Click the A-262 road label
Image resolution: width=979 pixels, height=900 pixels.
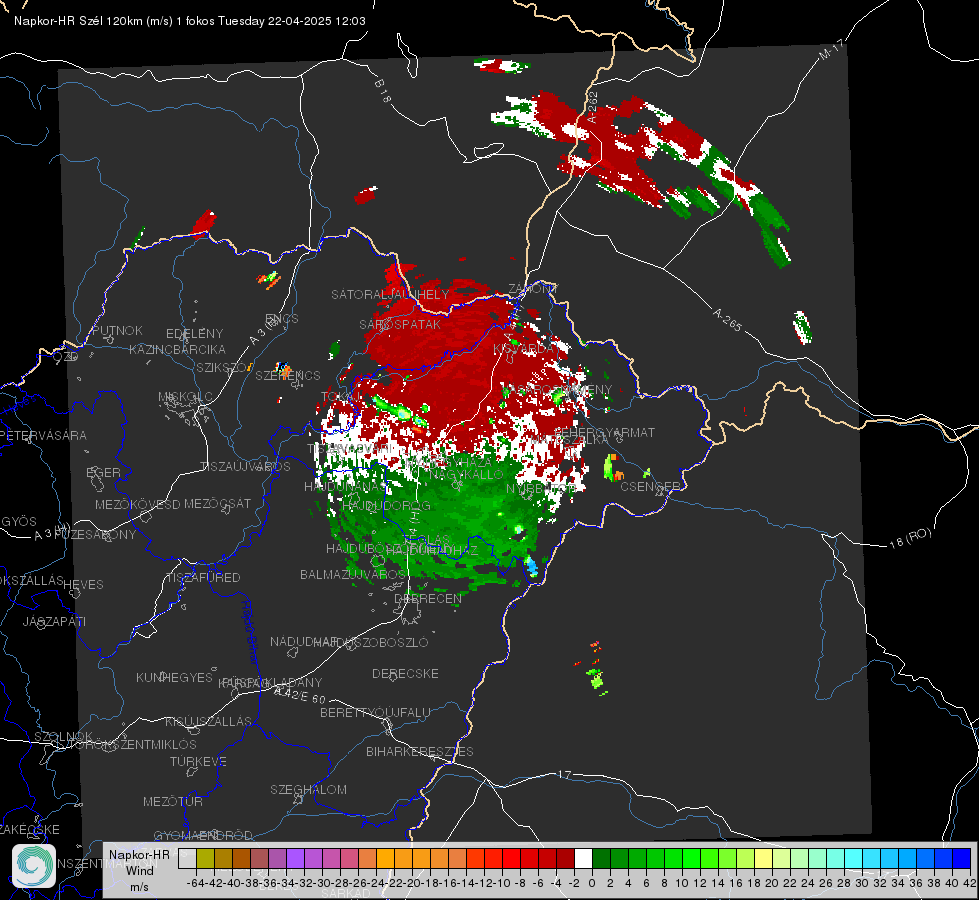click(x=592, y=107)
